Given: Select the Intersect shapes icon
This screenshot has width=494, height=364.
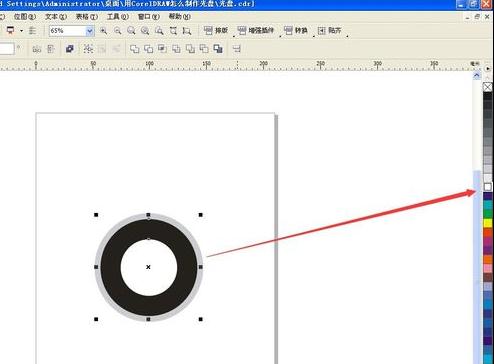Looking at the screenshot, I should tap(162, 49).
